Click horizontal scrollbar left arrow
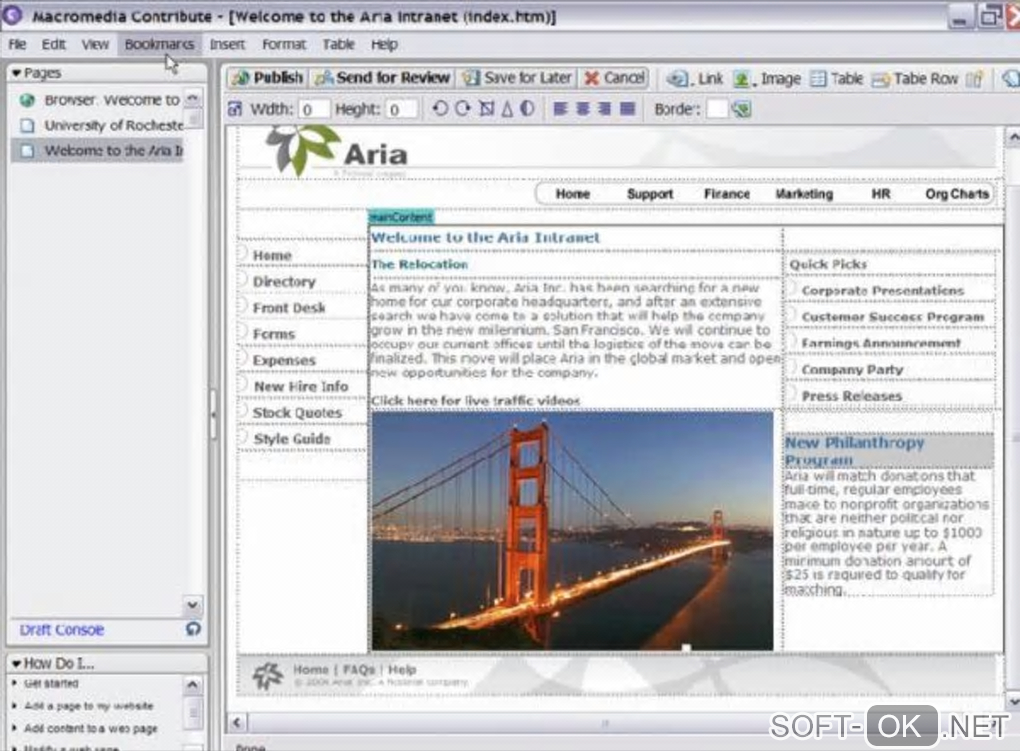 pos(236,722)
